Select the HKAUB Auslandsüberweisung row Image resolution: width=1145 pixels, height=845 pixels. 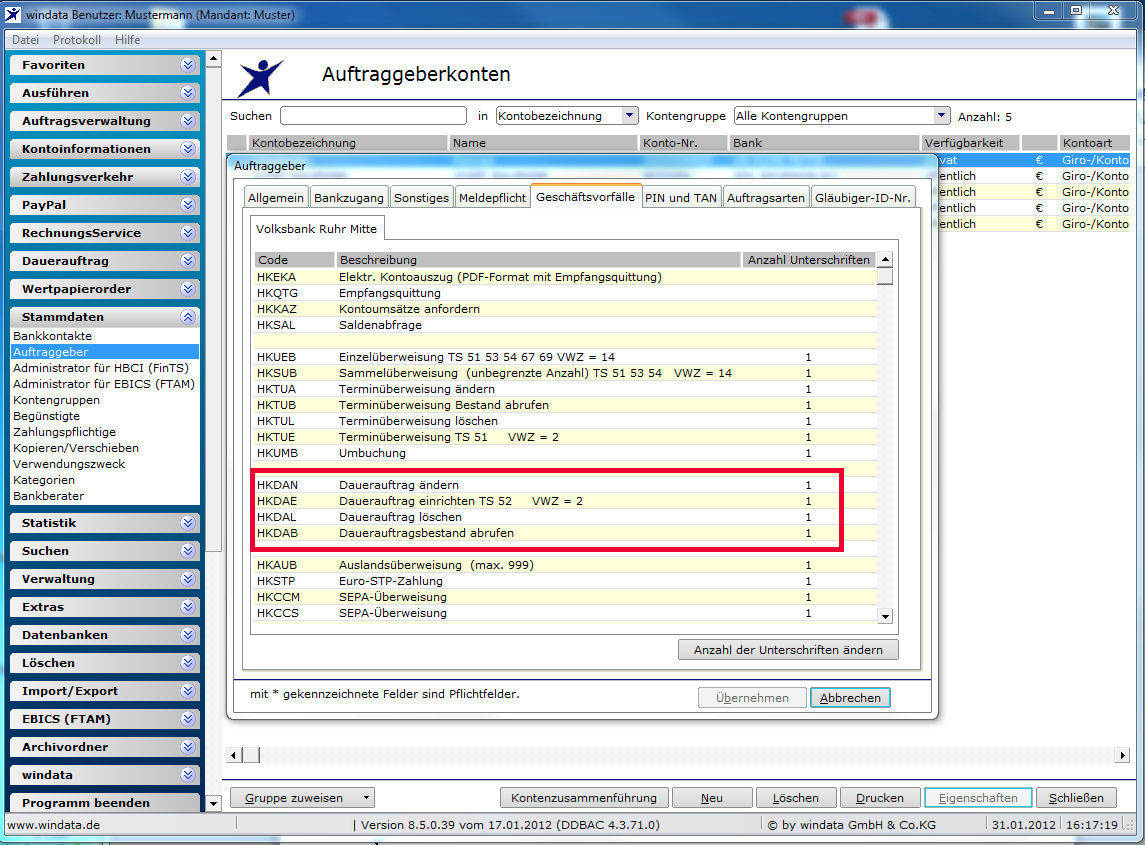point(564,565)
